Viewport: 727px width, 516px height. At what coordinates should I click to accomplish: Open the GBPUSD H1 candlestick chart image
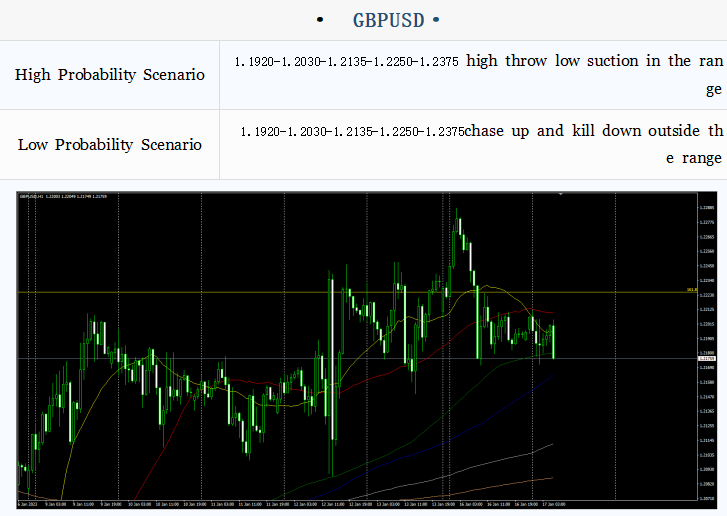click(x=366, y=350)
